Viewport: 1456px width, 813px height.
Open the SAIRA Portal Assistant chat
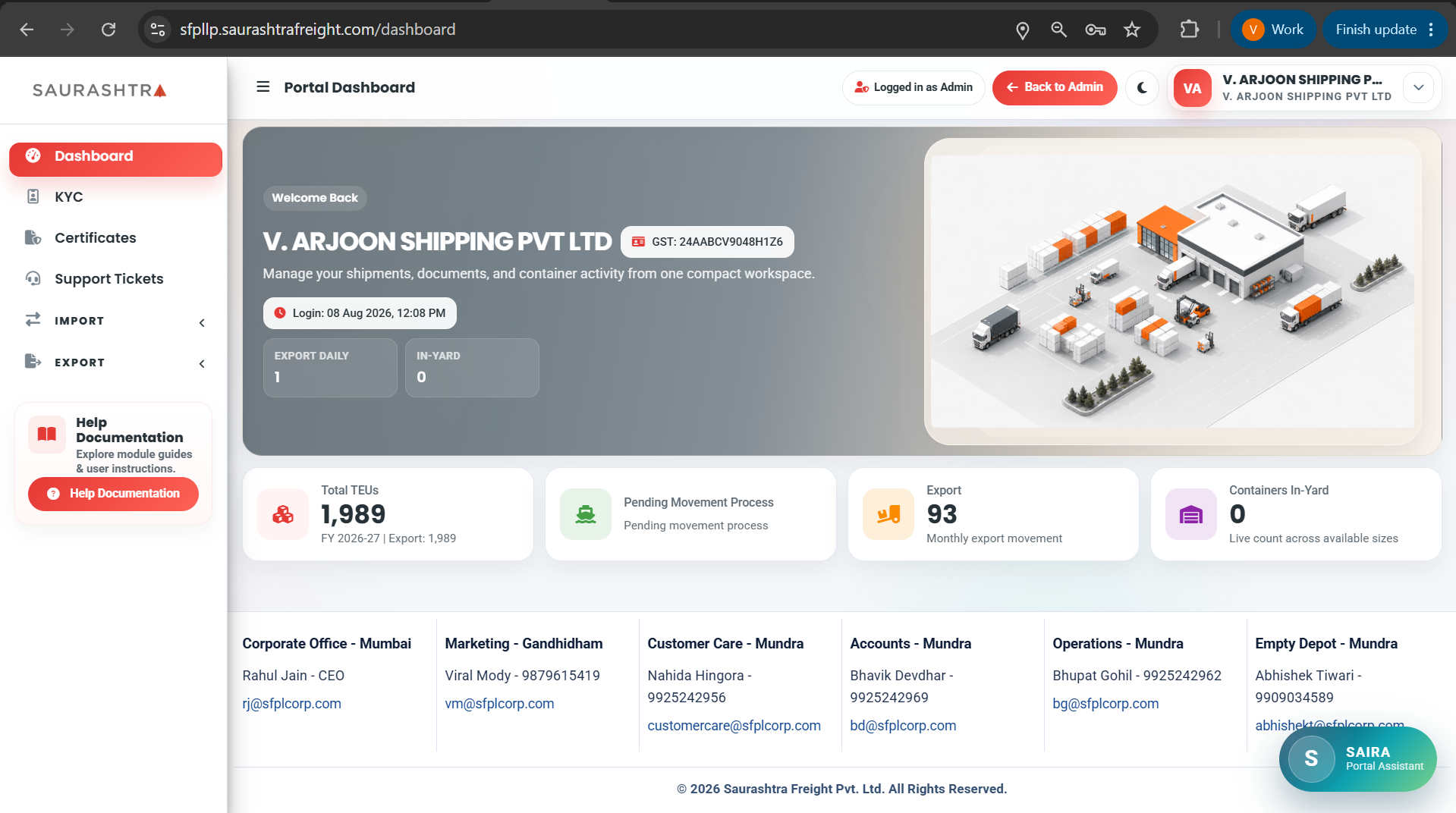(1357, 758)
